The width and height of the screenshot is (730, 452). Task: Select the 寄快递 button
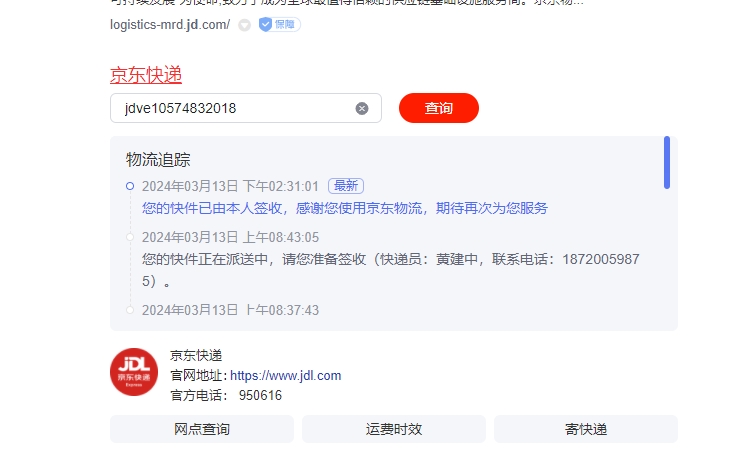(x=586, y=429)
